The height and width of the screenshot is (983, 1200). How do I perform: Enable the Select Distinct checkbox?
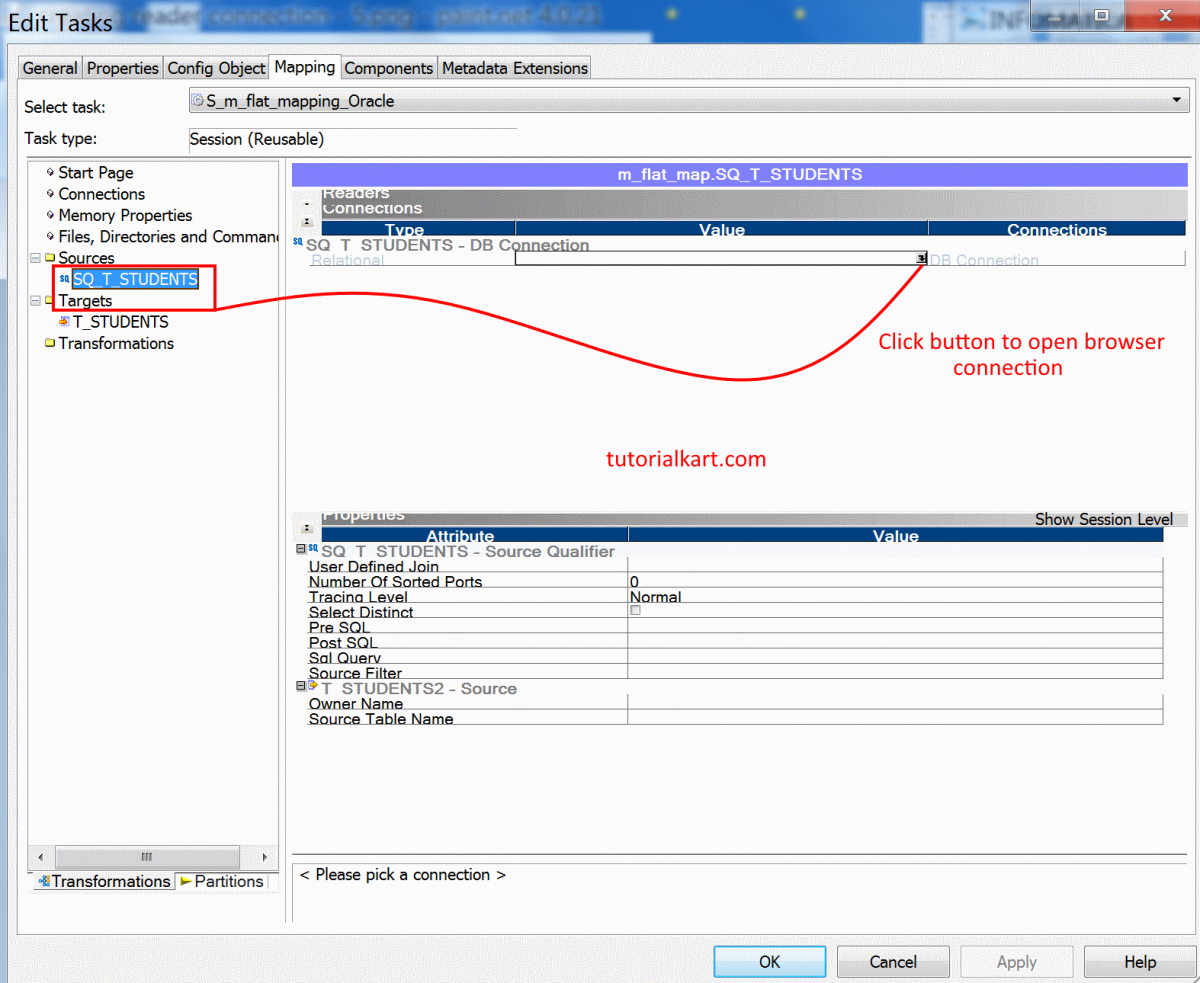635,609
